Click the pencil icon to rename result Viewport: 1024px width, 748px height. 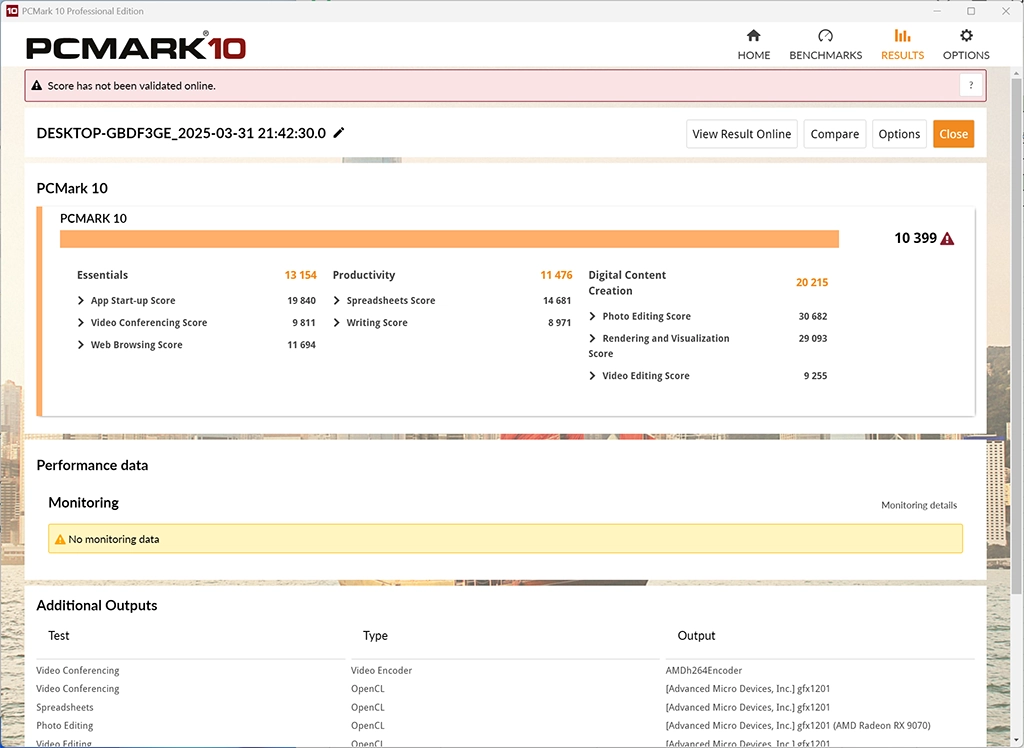339,133
